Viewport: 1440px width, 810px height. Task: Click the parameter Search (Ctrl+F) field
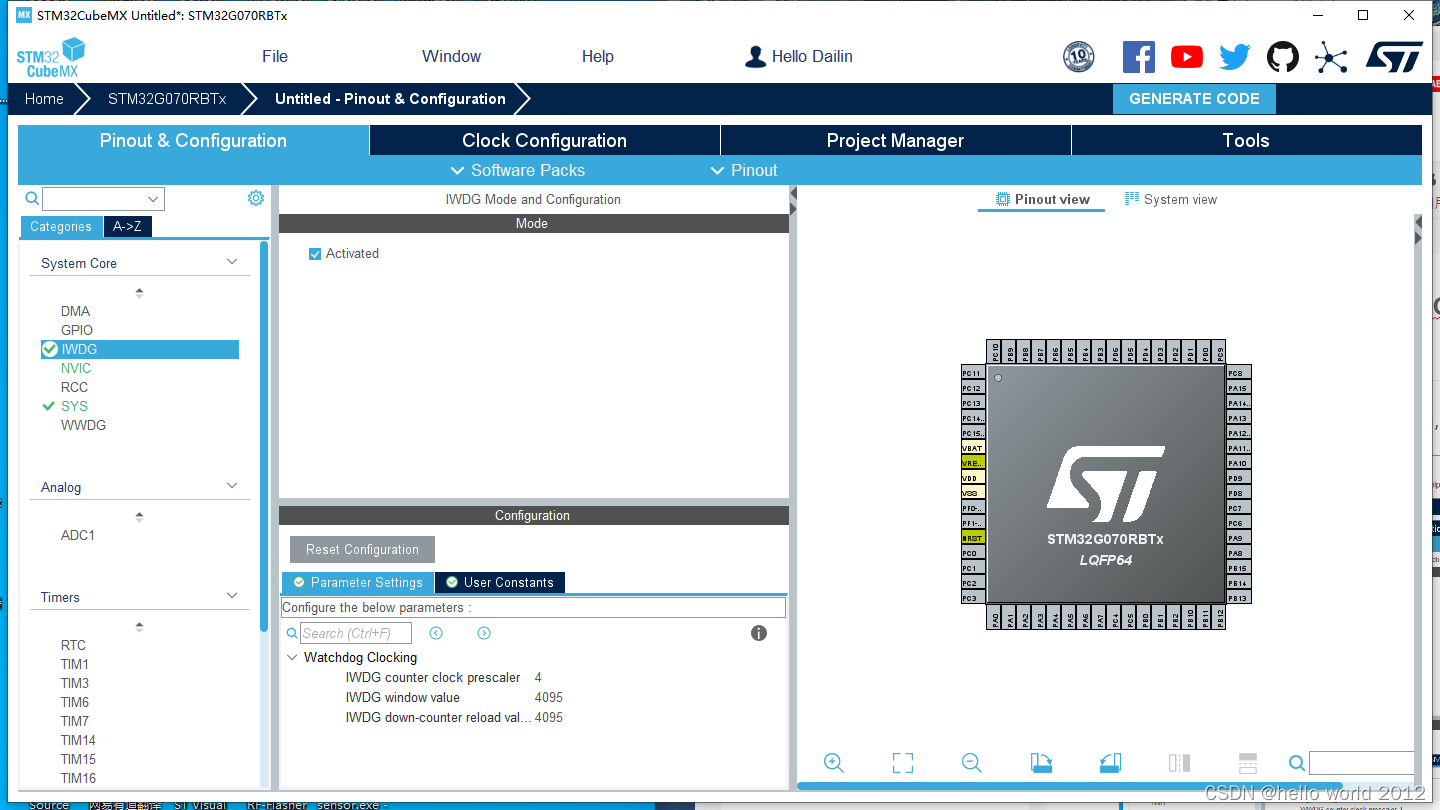tap(356, 633)
